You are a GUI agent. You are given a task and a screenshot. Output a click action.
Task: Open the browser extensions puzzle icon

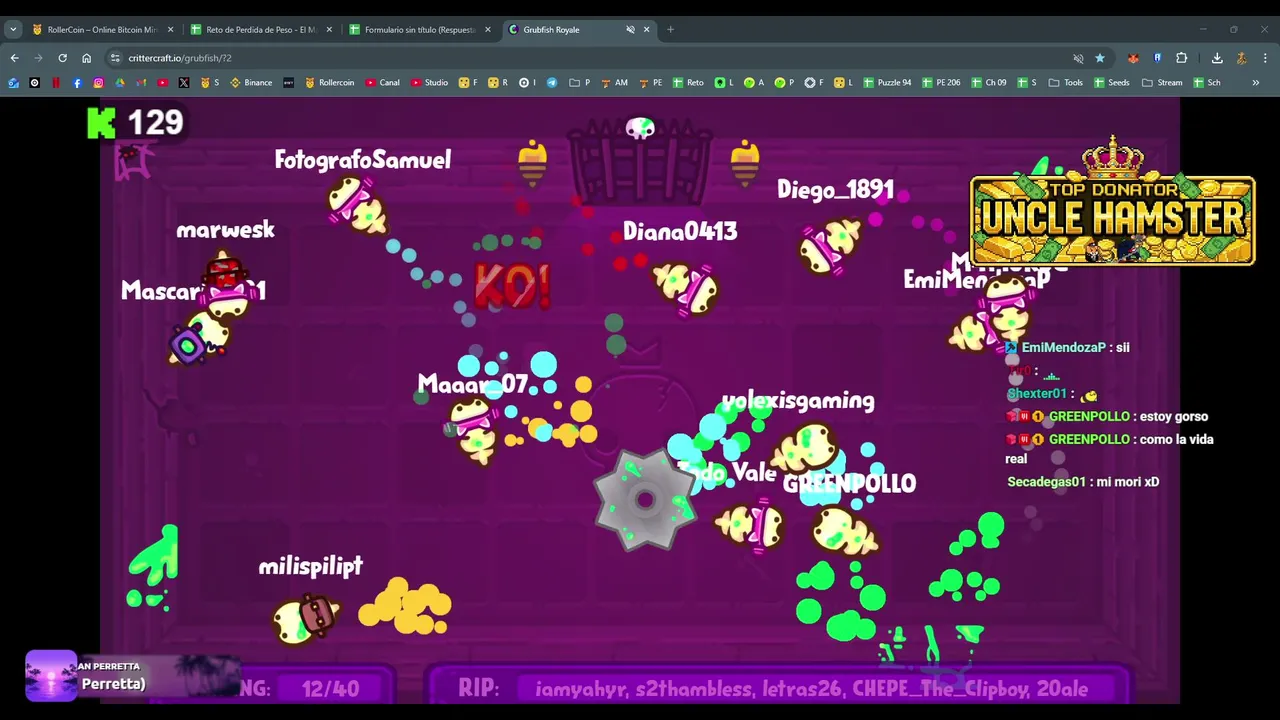tap(1181, 58)
